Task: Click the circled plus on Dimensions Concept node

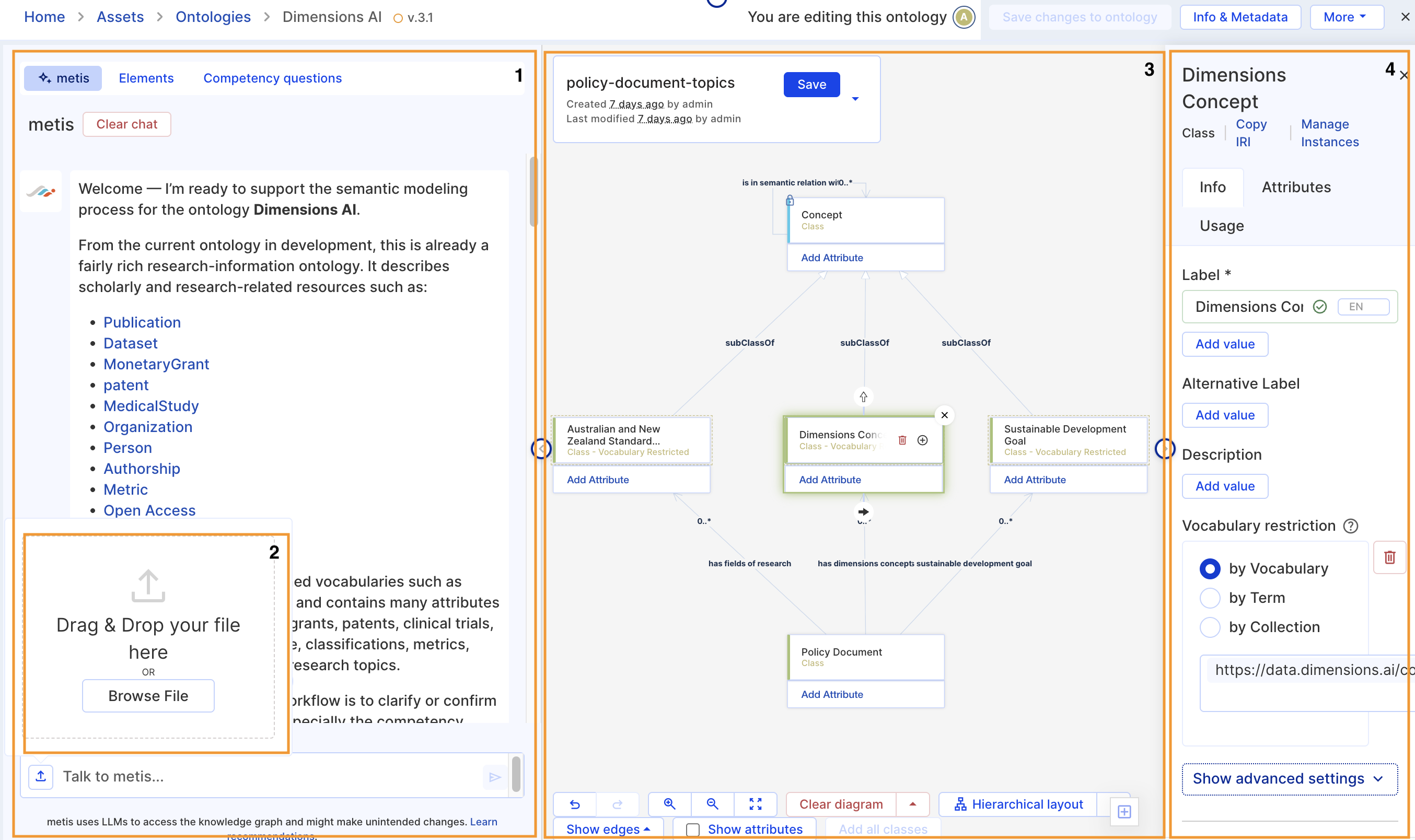Action: click(x=923, y=440)
